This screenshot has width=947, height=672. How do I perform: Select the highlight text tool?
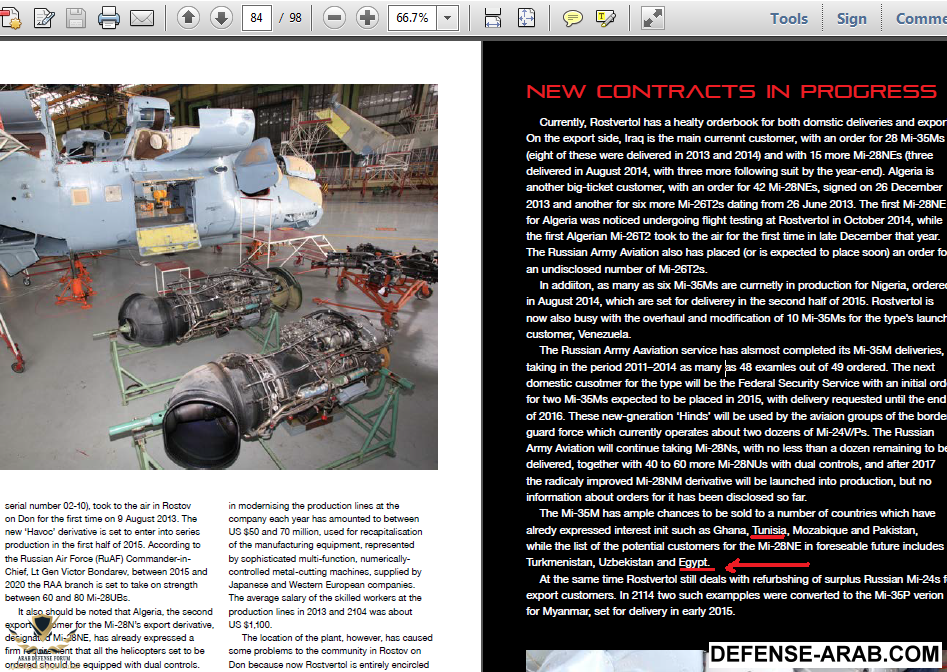pos(604,18)
